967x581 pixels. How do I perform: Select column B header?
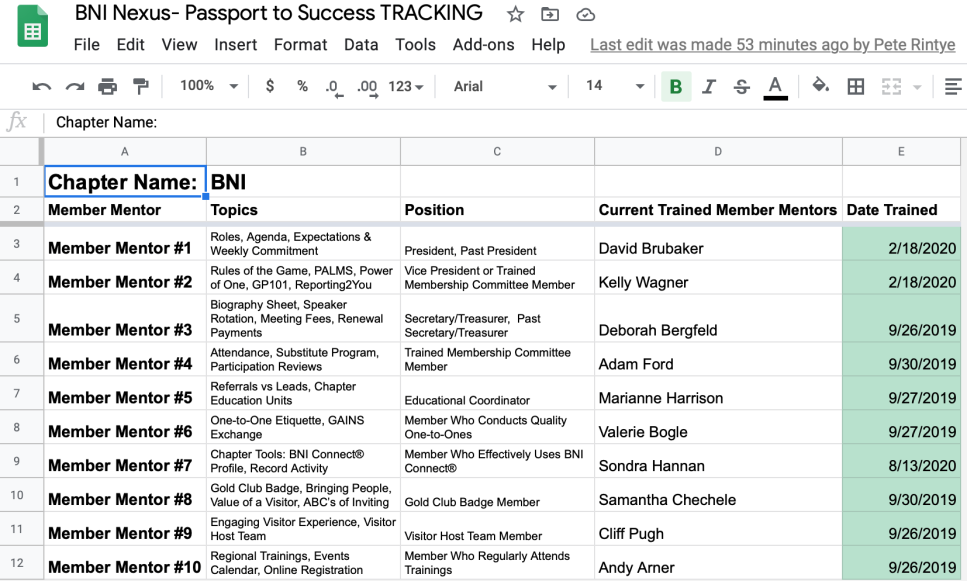(x=303, y=151)
